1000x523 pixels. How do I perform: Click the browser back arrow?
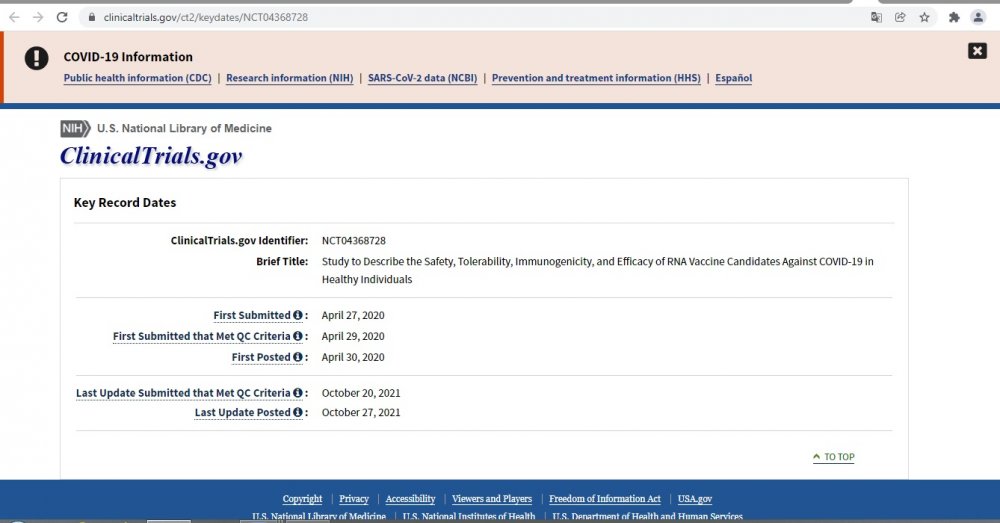tap(14, 17)
